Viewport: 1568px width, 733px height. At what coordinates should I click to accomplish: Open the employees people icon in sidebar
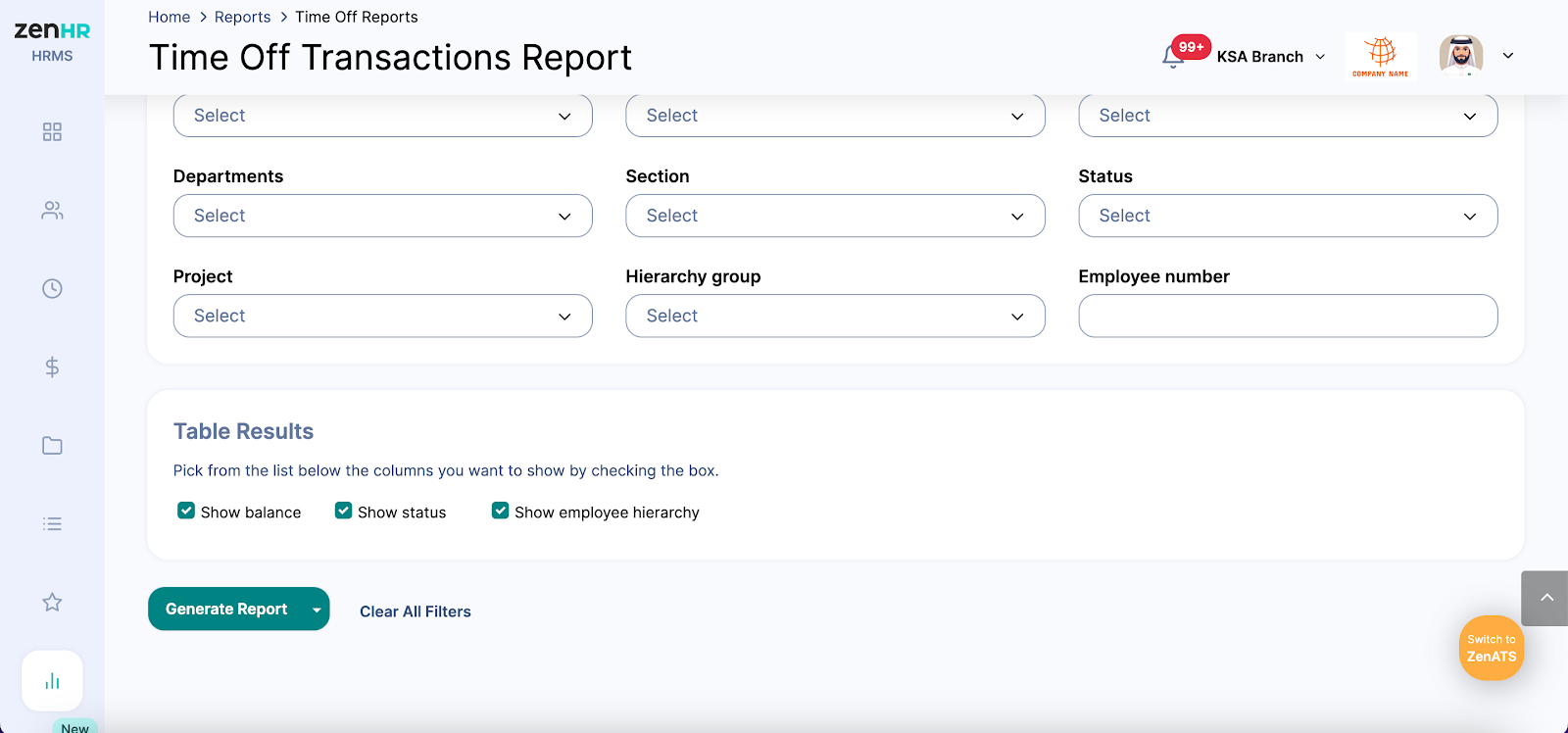coord(52,211)
